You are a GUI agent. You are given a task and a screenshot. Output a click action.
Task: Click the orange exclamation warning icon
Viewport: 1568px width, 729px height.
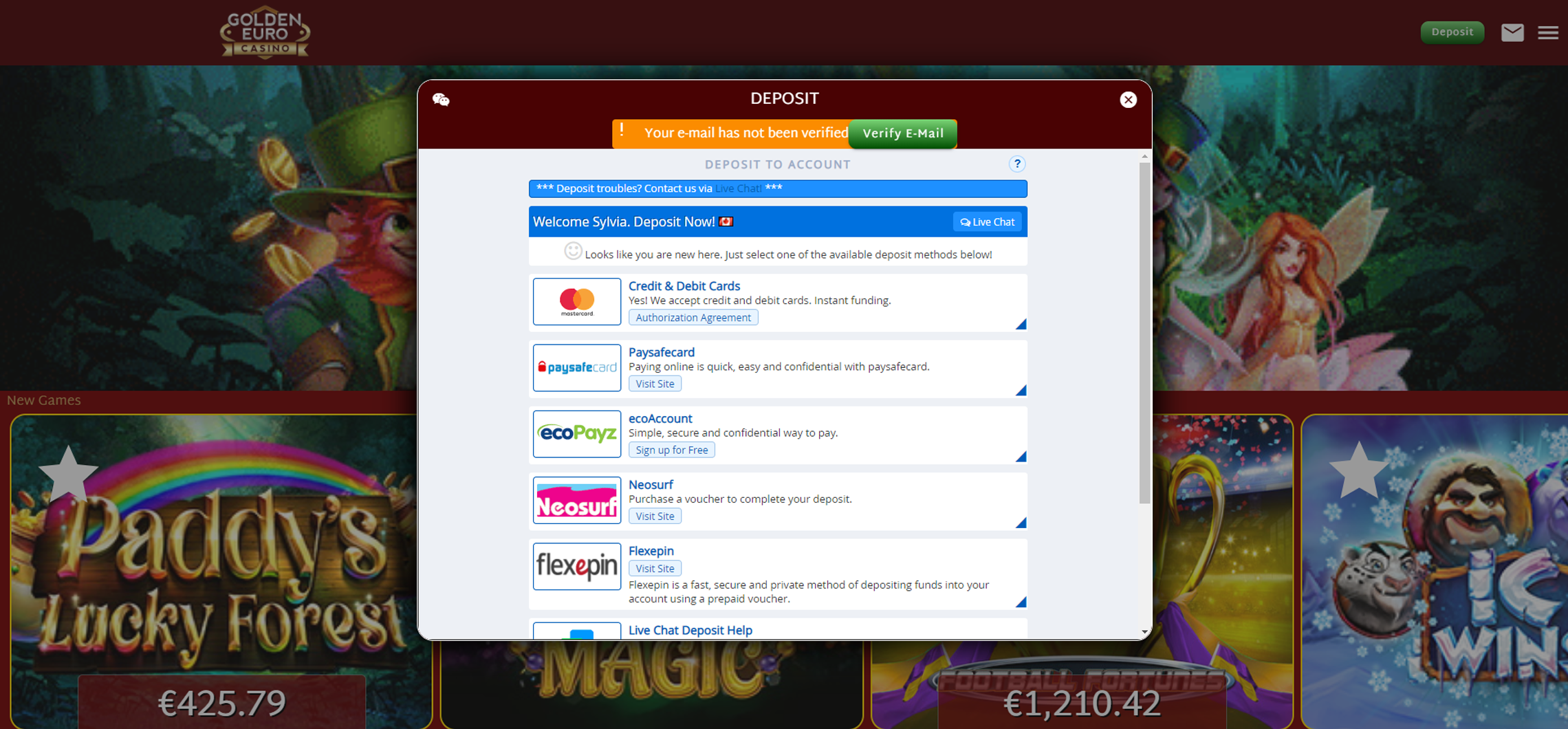[622, 129]
